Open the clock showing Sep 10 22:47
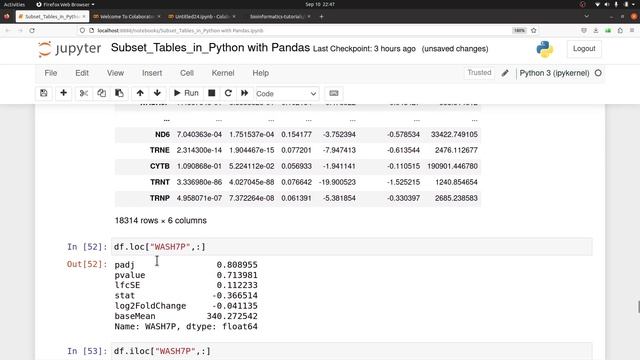 [x=320, y=4]
